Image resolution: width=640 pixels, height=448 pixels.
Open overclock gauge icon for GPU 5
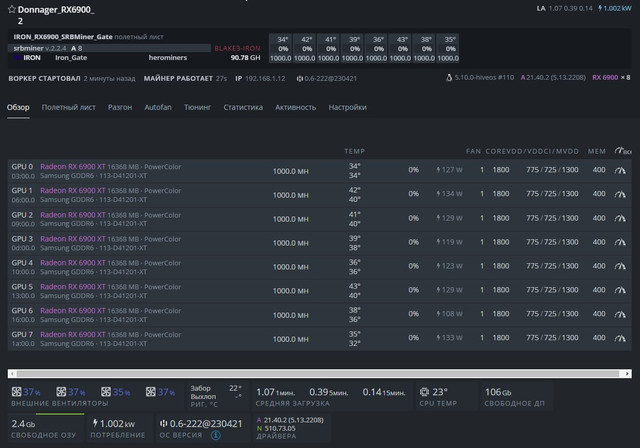(x=620, y=290)
